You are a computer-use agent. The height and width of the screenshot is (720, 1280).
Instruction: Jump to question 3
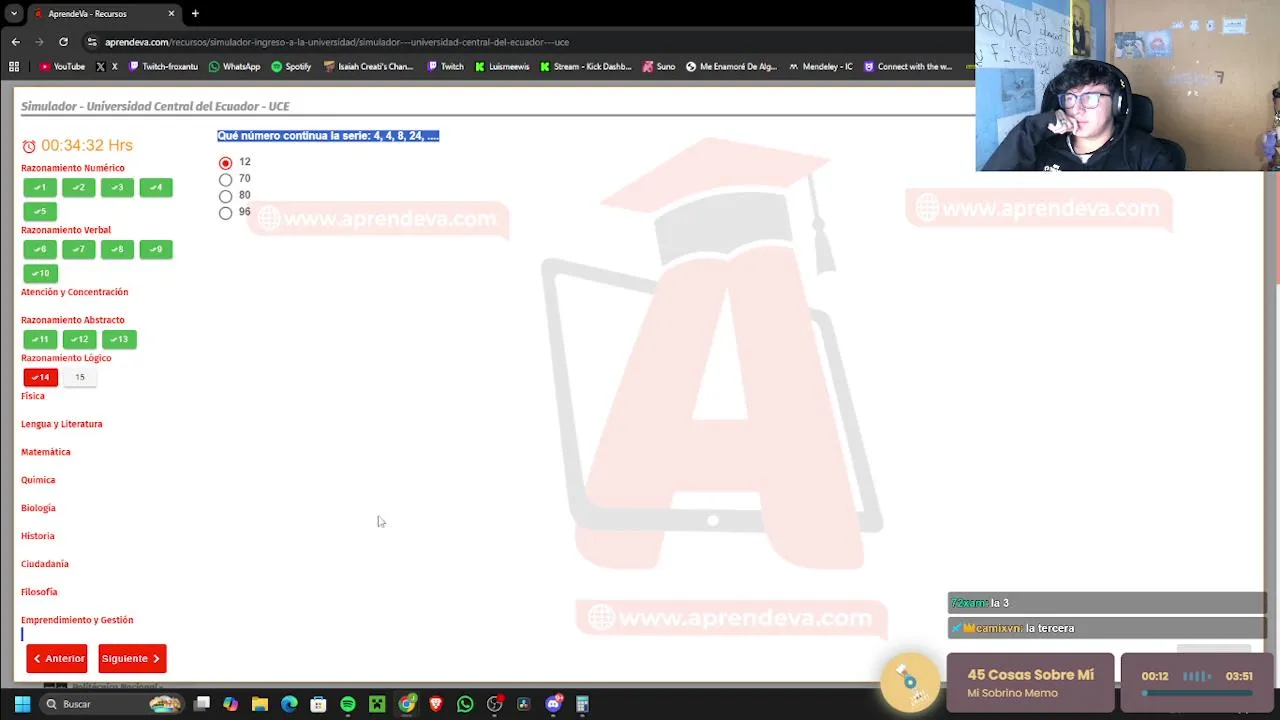(117, 187)
